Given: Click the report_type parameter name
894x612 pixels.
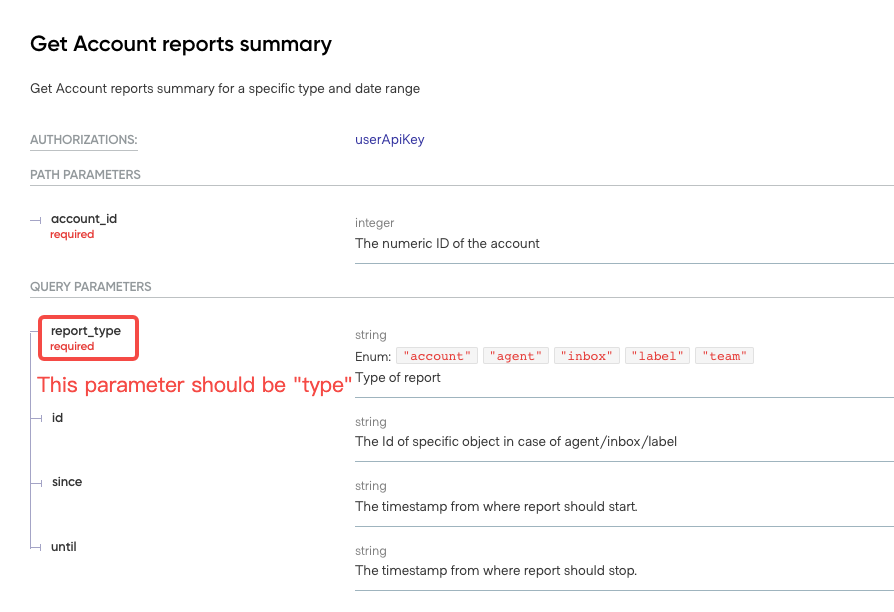Looking at the screenshot, I should point(86,331).
